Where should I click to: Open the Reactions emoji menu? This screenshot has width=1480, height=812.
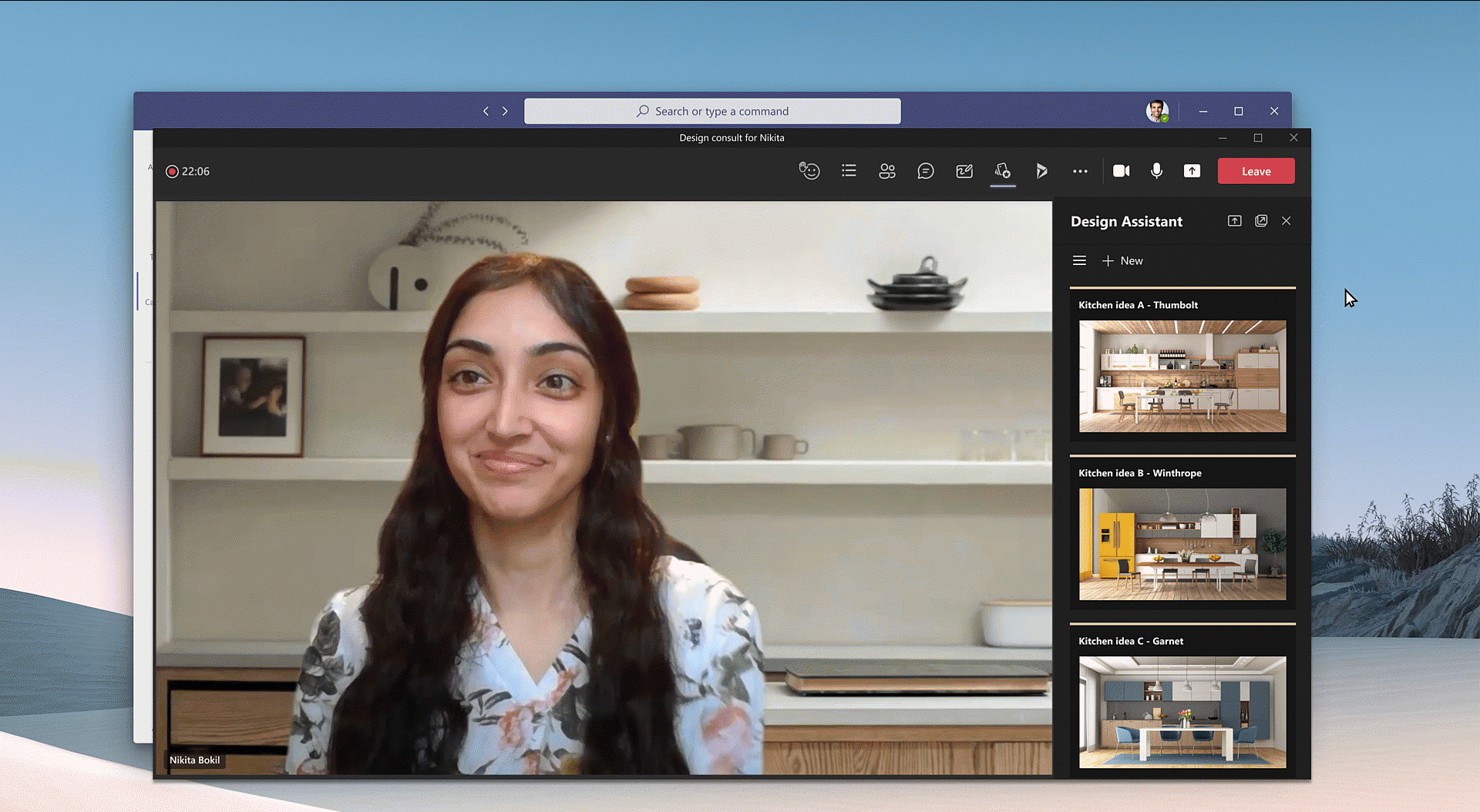point(809,171)
